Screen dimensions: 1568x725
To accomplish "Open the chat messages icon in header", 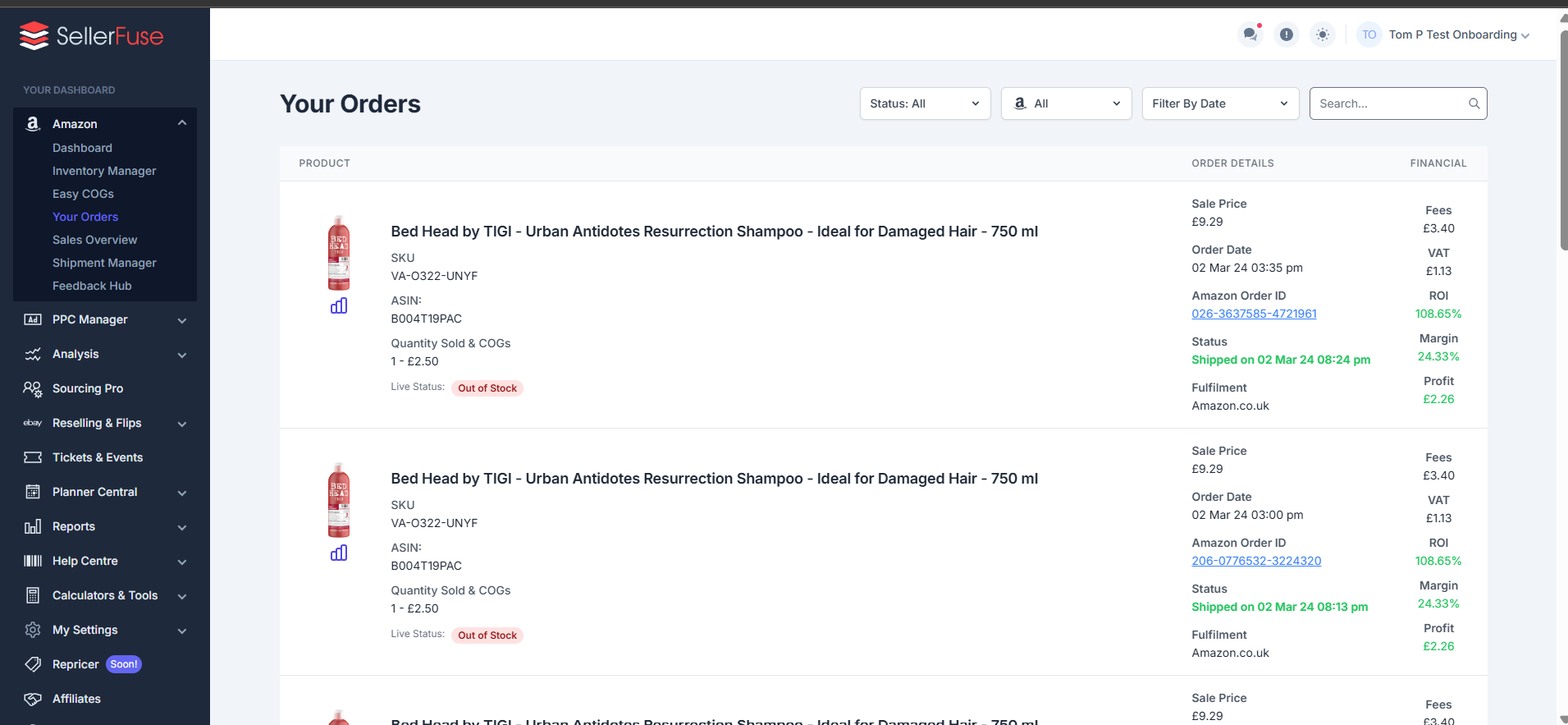I will [1250, 34].
